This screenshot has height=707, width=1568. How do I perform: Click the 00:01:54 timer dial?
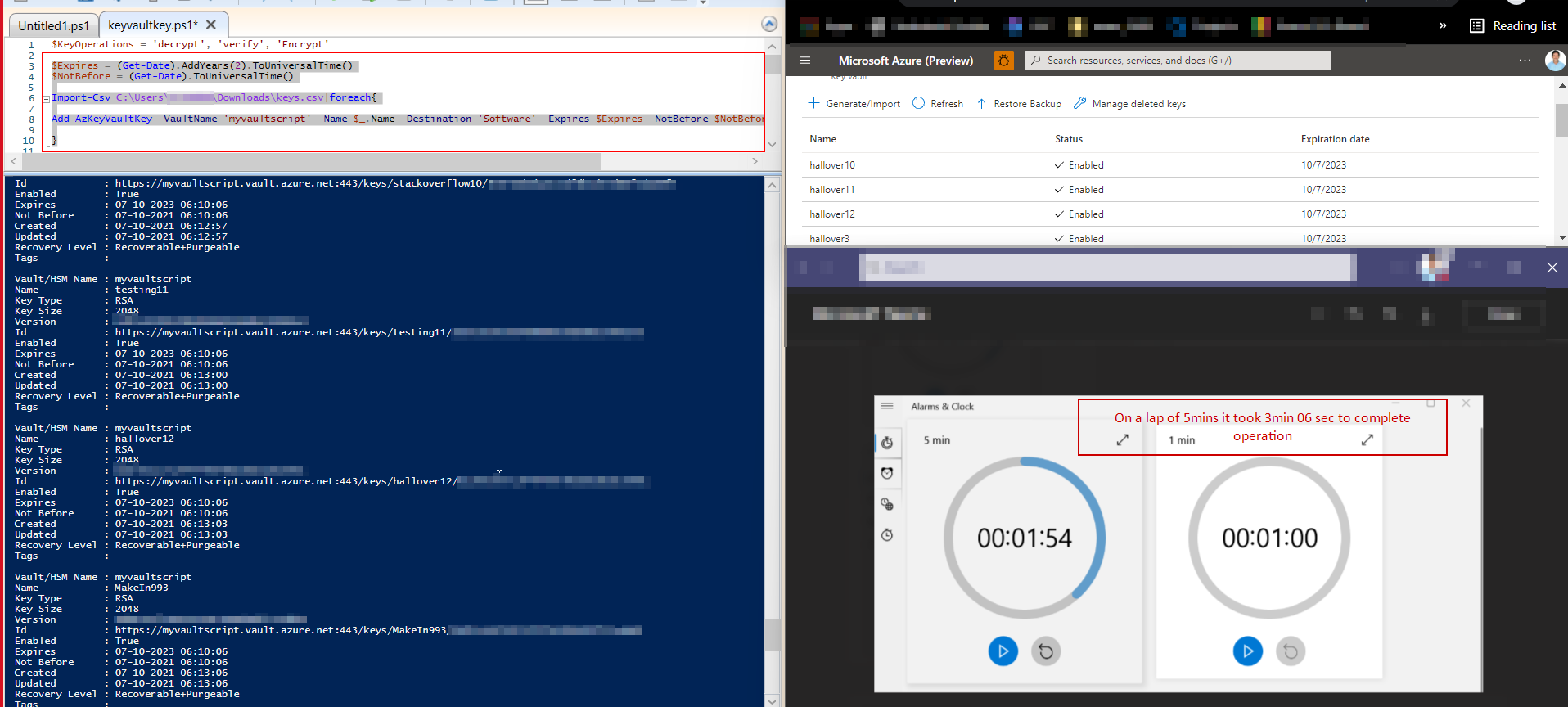tap(1025, 538)
